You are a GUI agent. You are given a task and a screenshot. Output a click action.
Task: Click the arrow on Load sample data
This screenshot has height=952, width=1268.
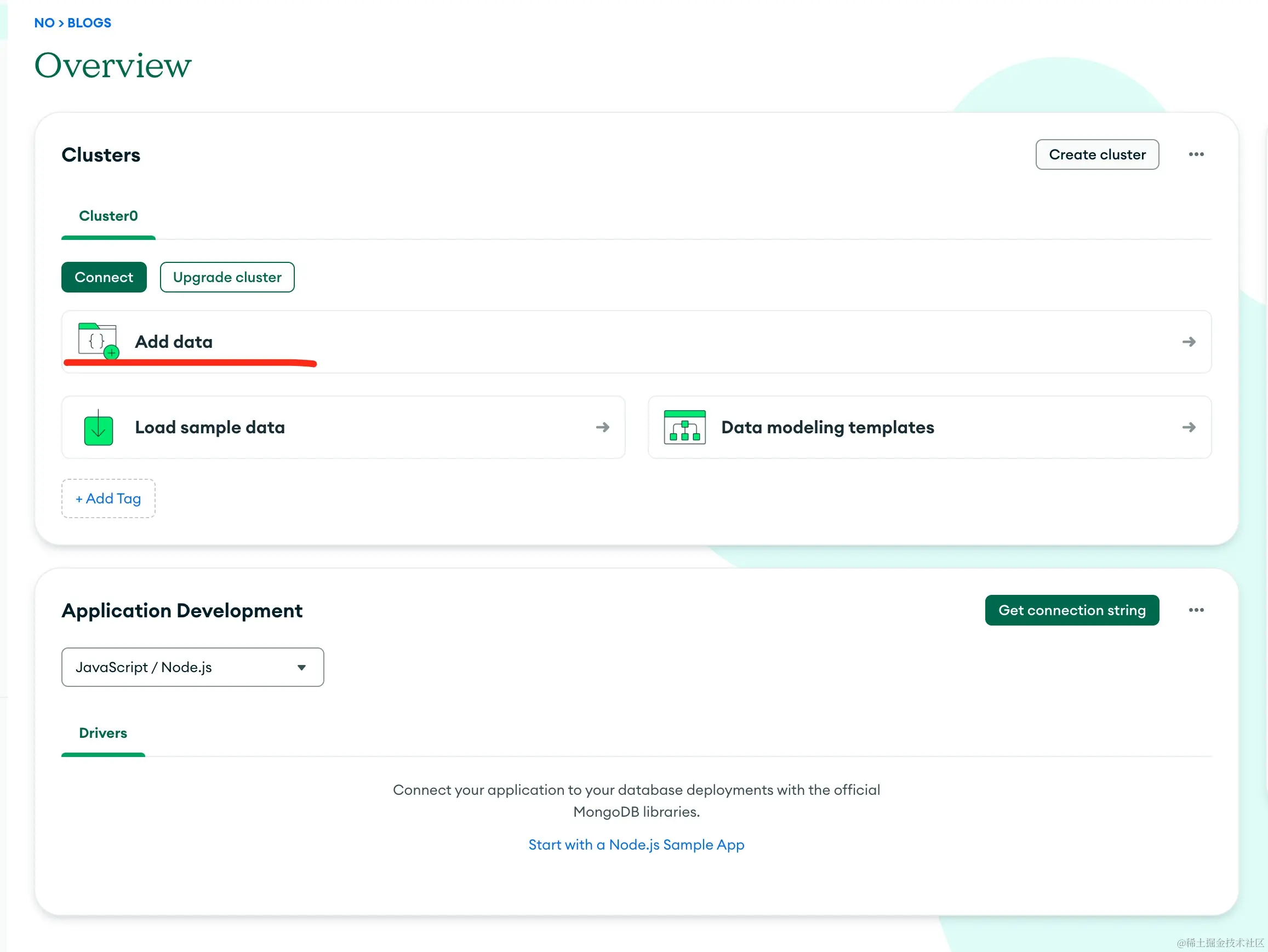602,428
